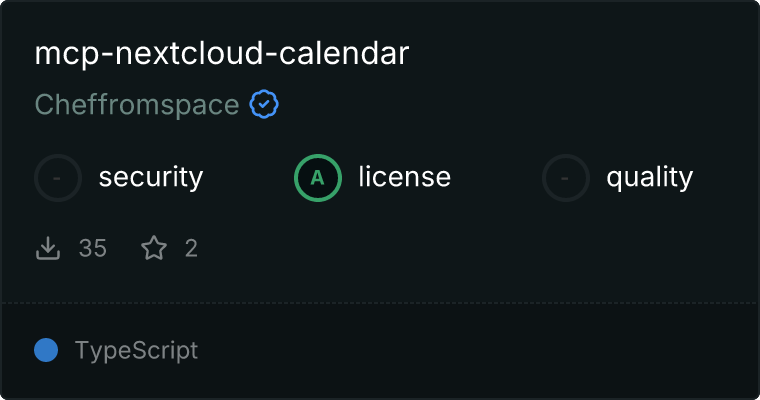Click the green license A grade badge
Viewport: 760px width, 400px height.
tap(317, 178)
